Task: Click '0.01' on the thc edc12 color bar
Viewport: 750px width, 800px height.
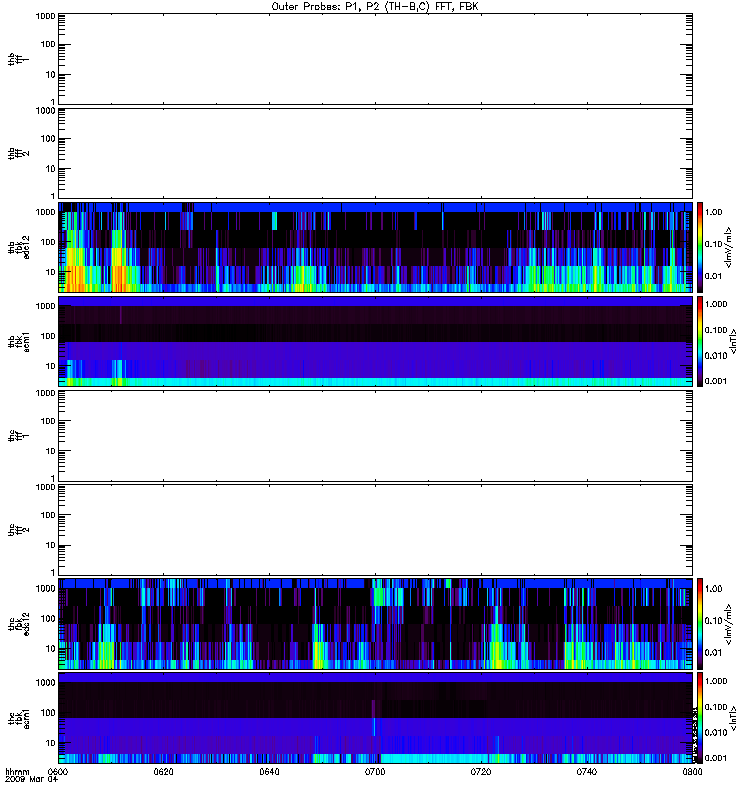Action: click(713, 653)
